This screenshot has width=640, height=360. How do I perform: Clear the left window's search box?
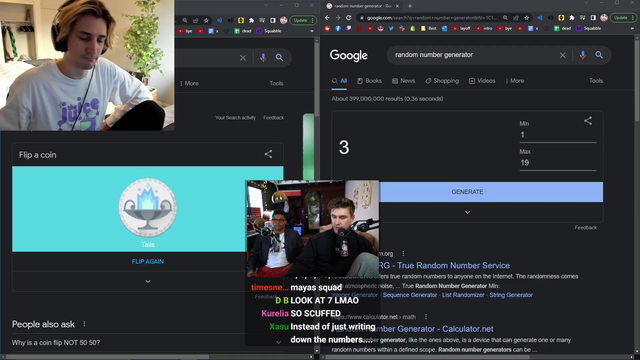tap(243, 58)
